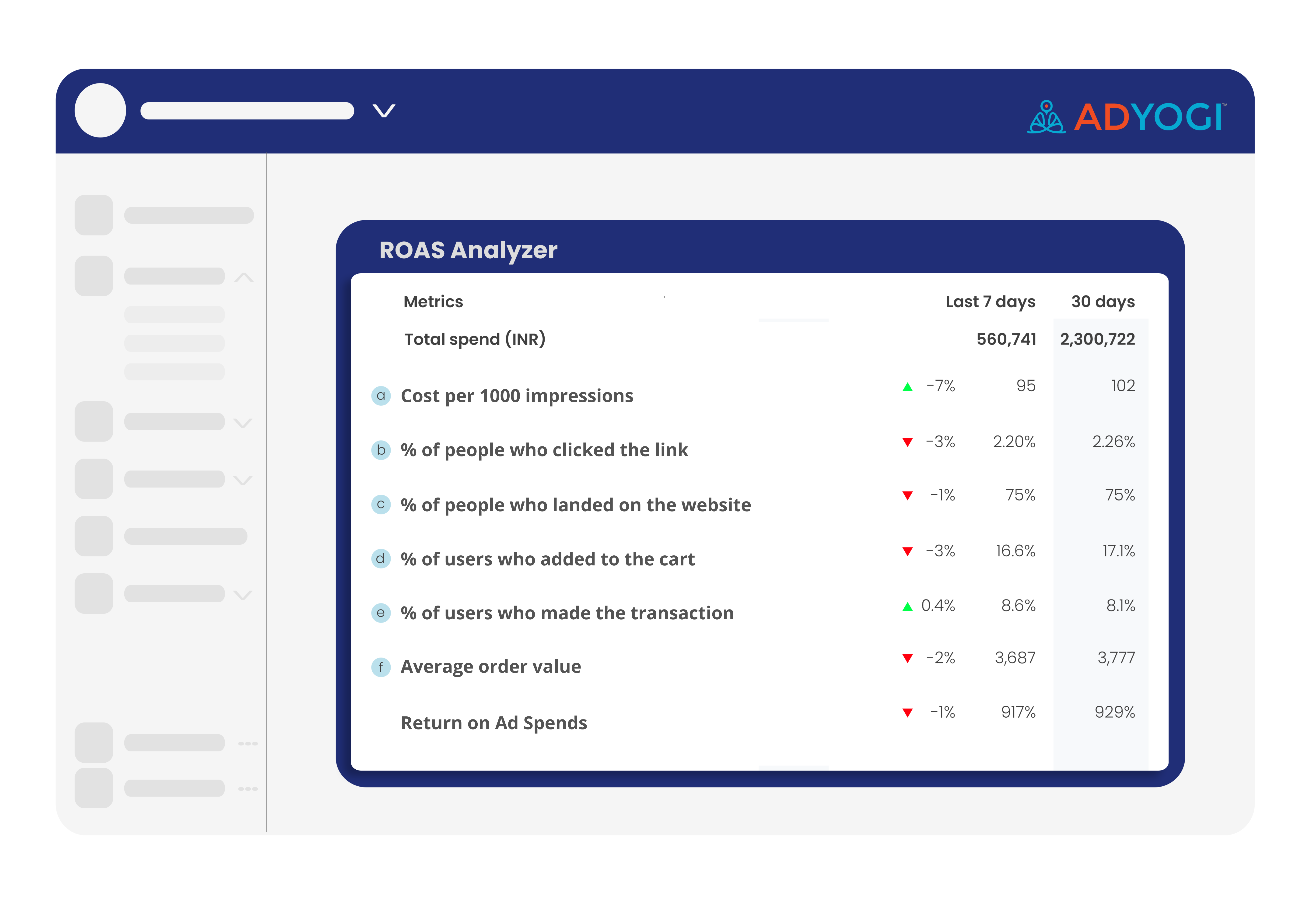
Task: Click red down arrow in Average order value row
Action: tap(908, 658)
